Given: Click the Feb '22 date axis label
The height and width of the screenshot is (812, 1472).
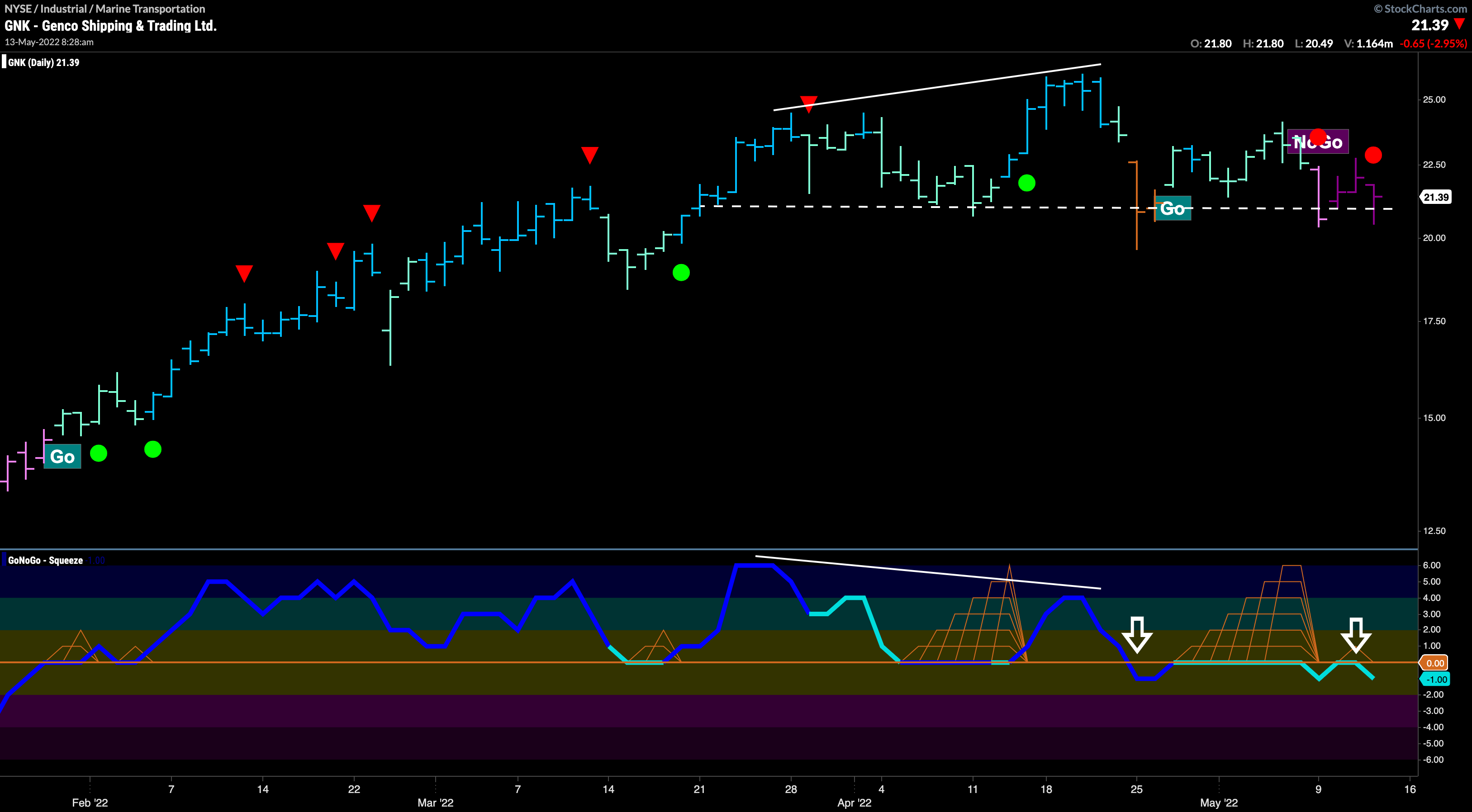Looking at the screenshot, I should click(90, 803).
